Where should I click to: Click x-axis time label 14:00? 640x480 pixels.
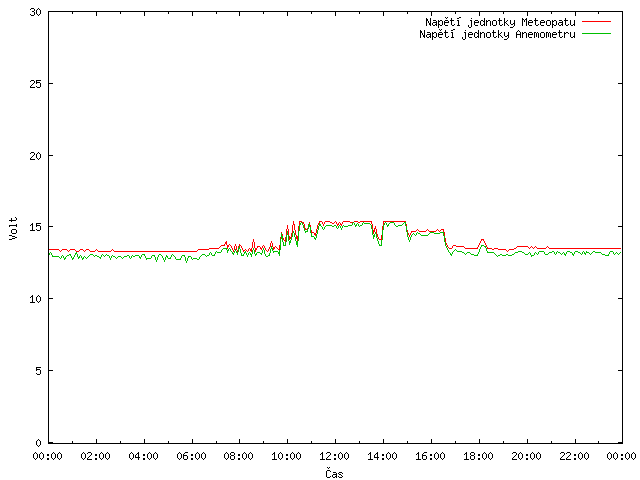[382, 456]
